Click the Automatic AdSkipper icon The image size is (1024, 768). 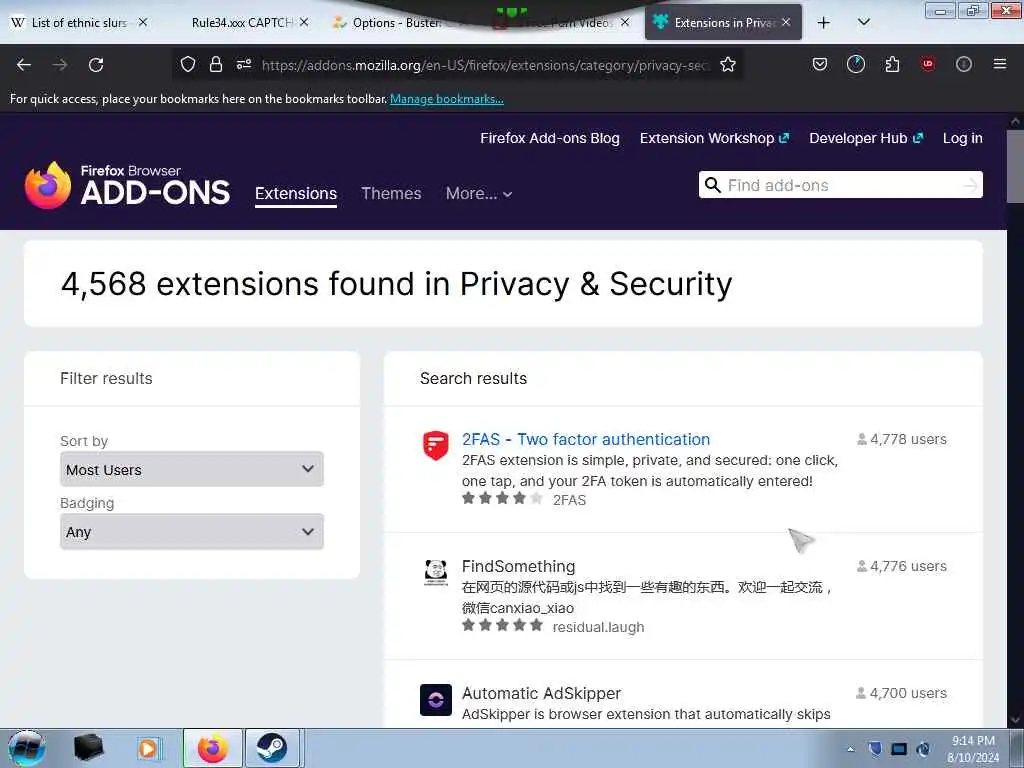[436, 699]
